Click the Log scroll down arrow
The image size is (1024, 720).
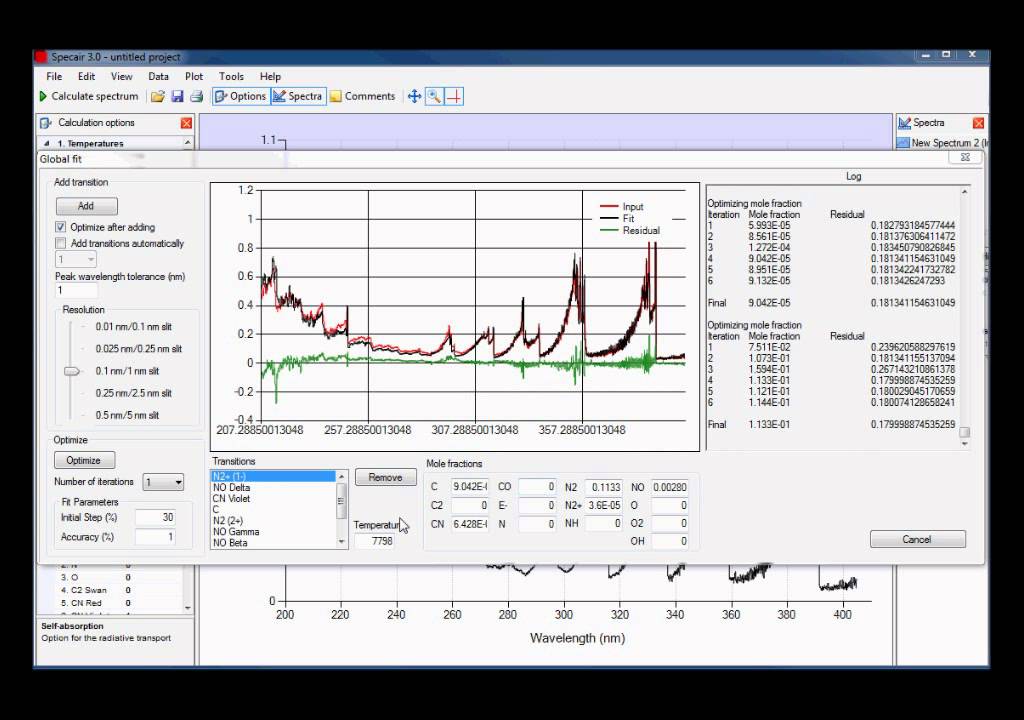pyautogui.click(x=965, y=444)
